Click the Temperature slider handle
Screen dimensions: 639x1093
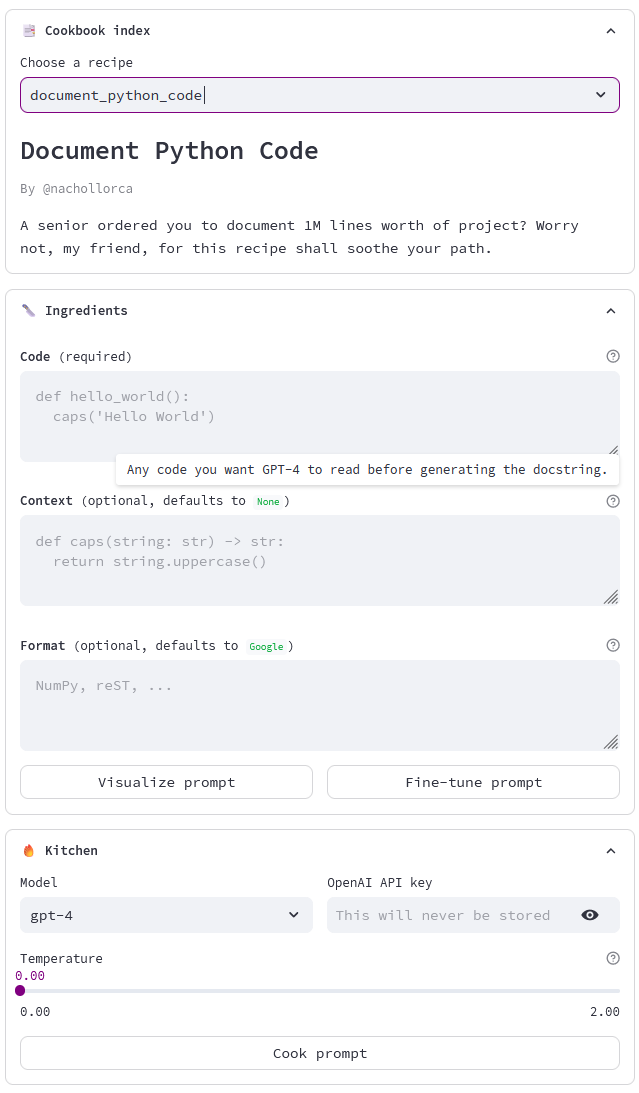pos(20,990)
